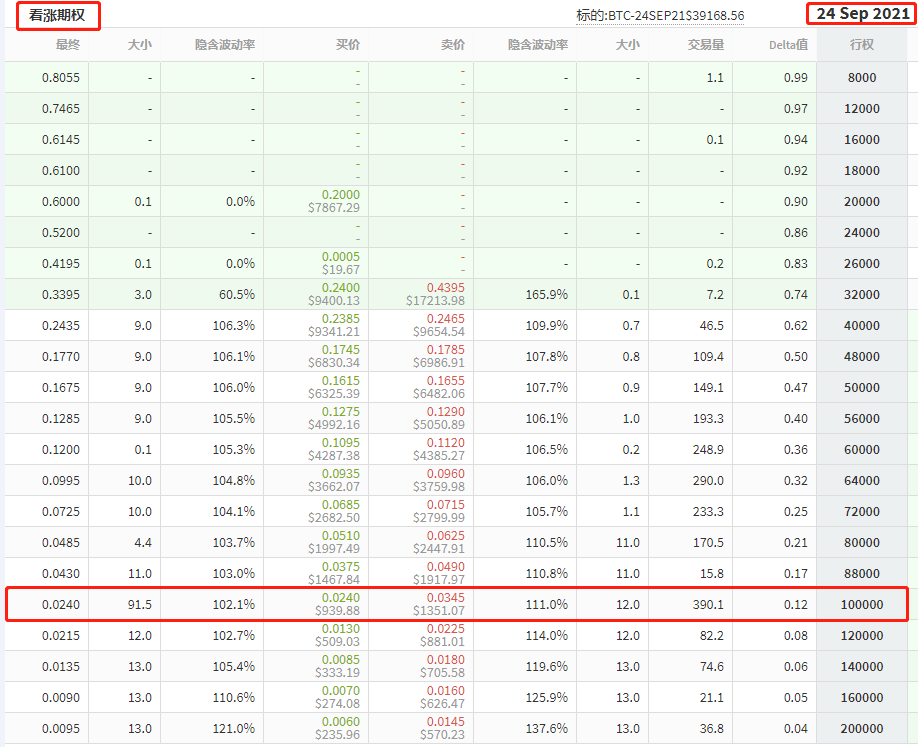Select the 50000 strike price cell
The height and width of the screenshot is (747, 918).
click(860, 388)
